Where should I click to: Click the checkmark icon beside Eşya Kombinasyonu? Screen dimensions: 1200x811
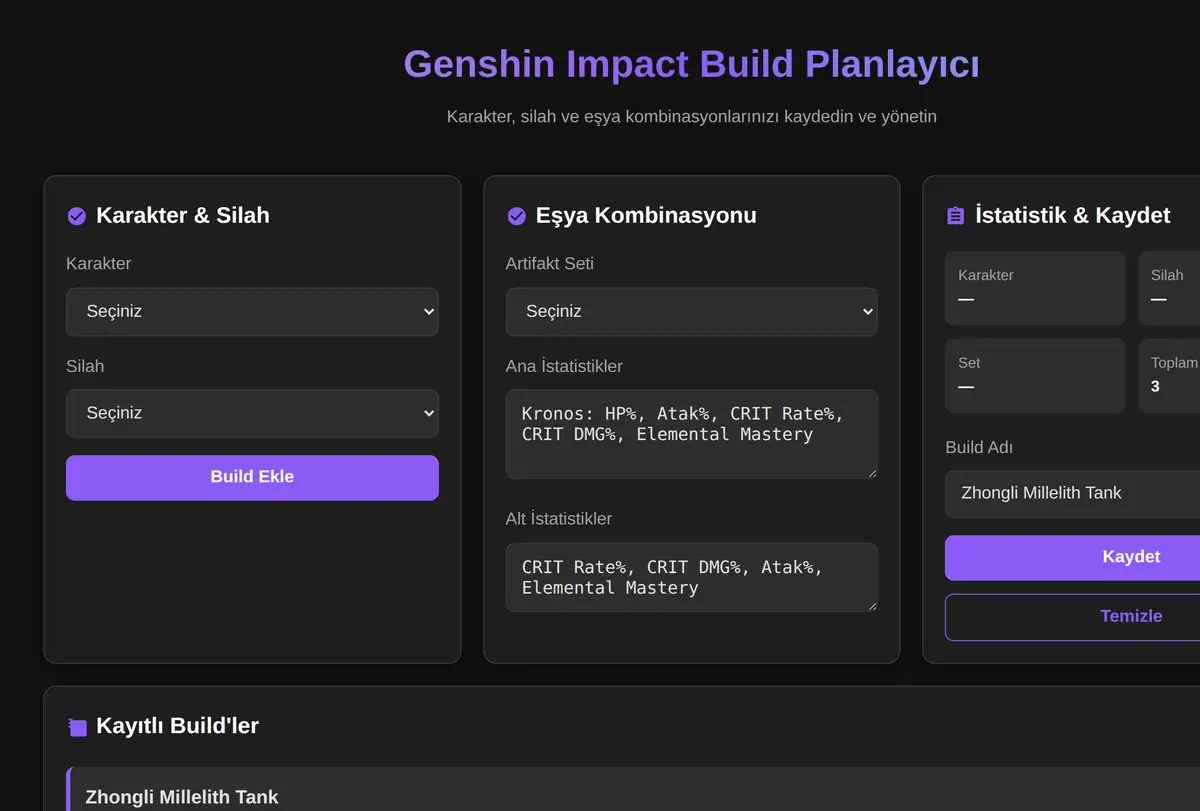click(x=516, y=216)
